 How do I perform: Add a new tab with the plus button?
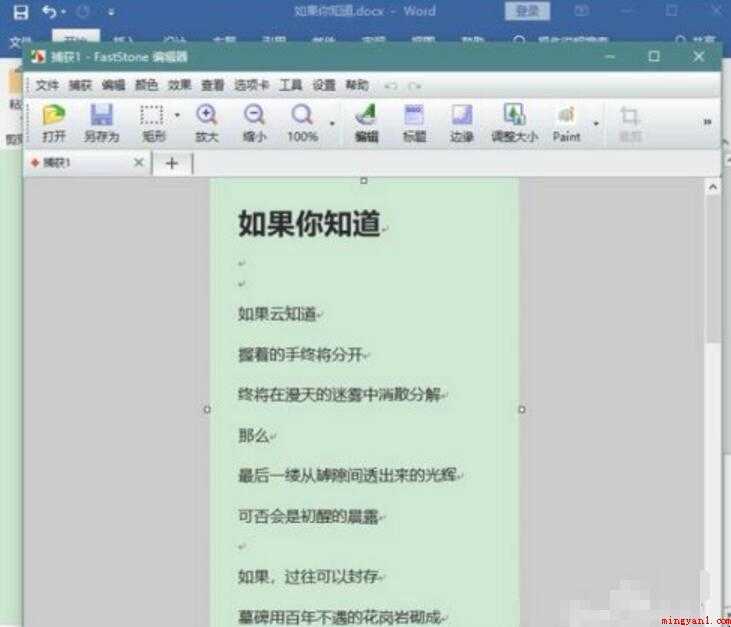coord(172,163)
